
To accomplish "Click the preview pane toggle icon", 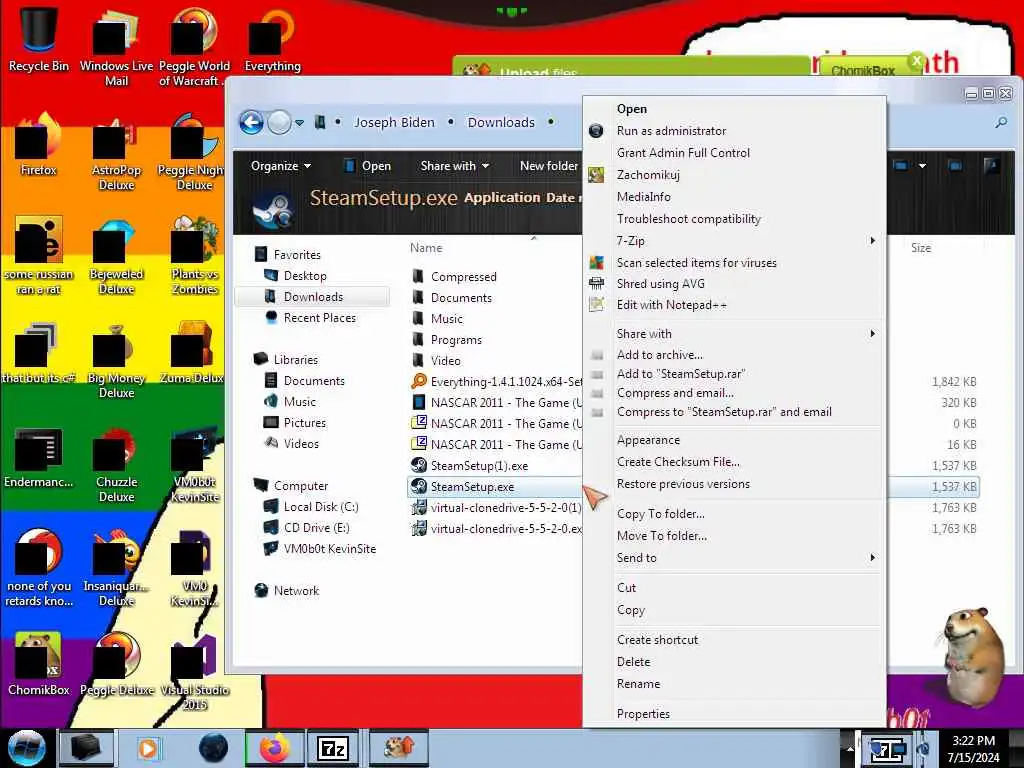I will tap(955, 166).
